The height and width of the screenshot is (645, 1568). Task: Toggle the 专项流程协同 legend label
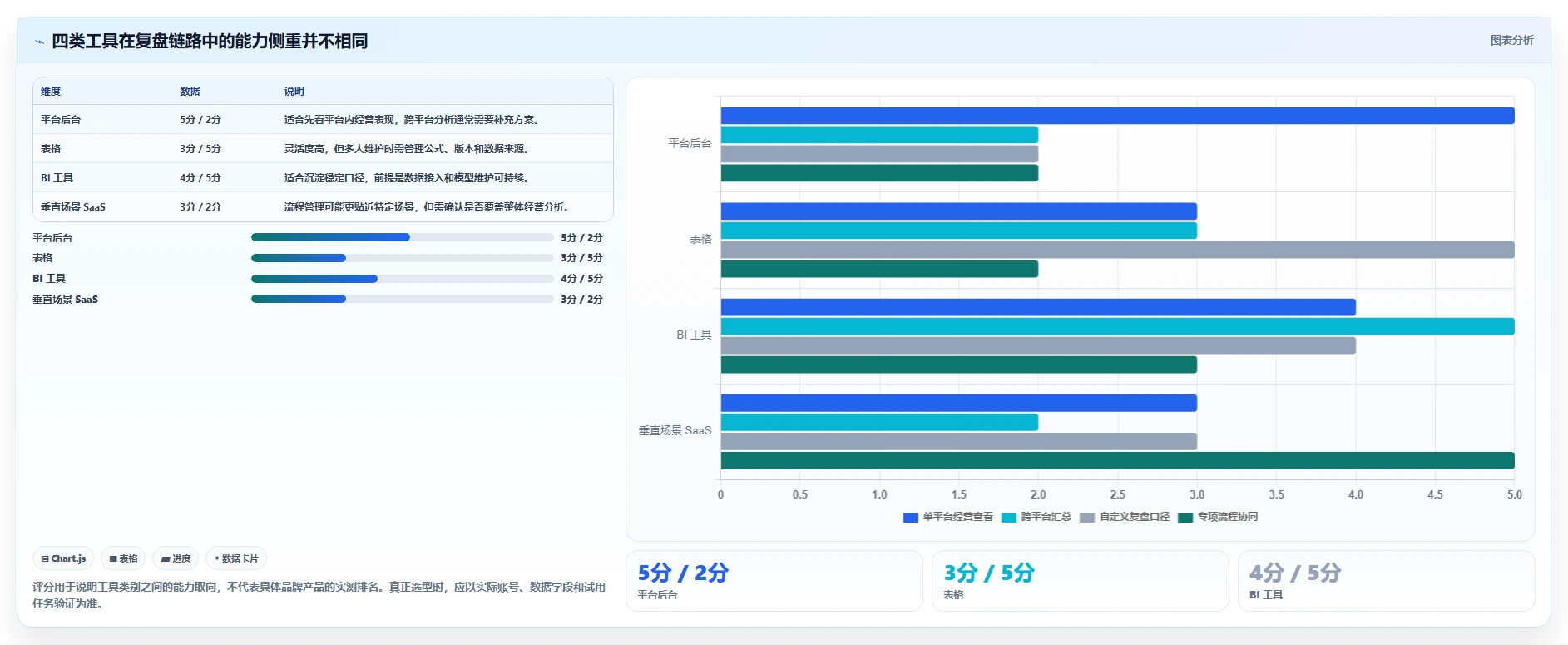[x=1227, y=517]
